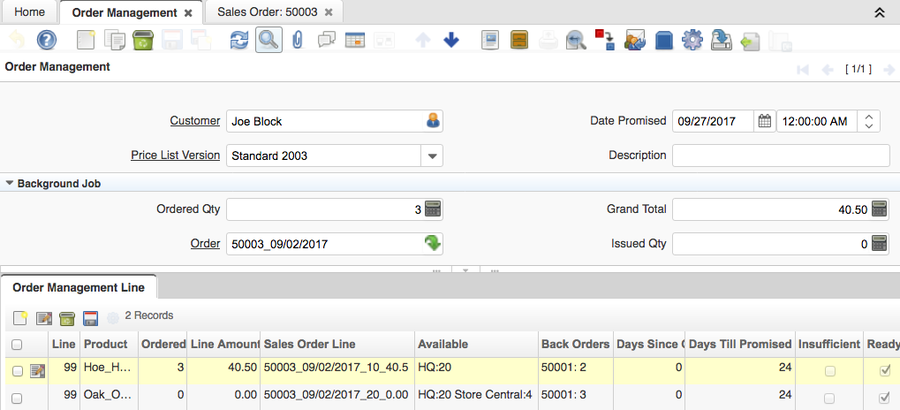Click the blue down arrow for next record
Image resolution: width=900 pixels, height=410 pixels.
pyautogui.click(x=451, y=40)
